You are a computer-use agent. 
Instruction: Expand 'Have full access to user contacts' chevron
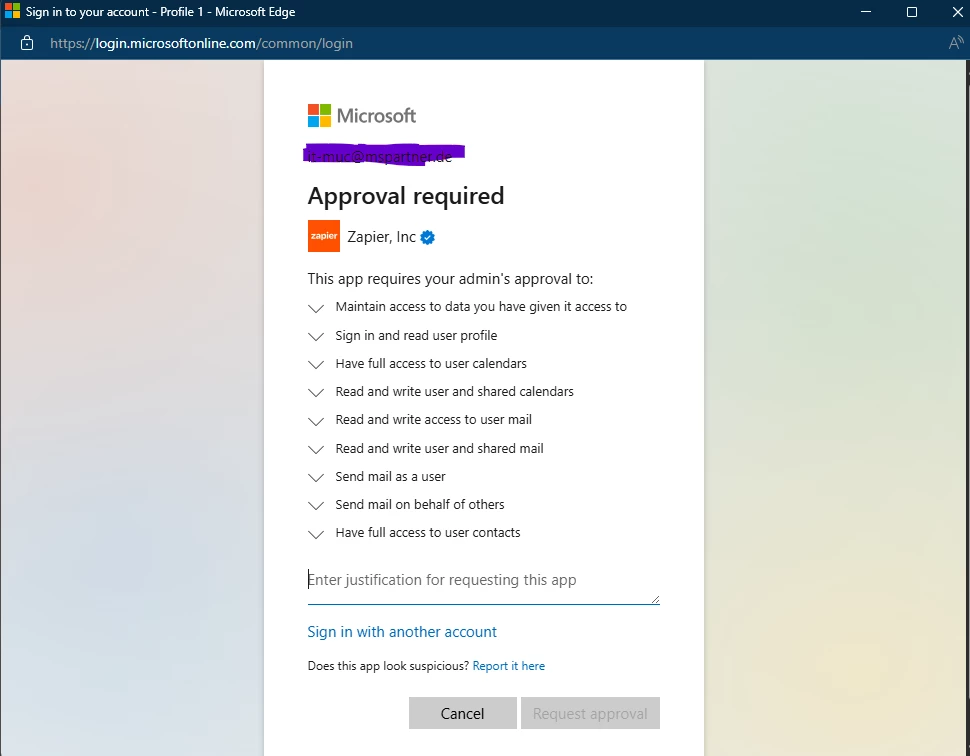click(316, 535)
